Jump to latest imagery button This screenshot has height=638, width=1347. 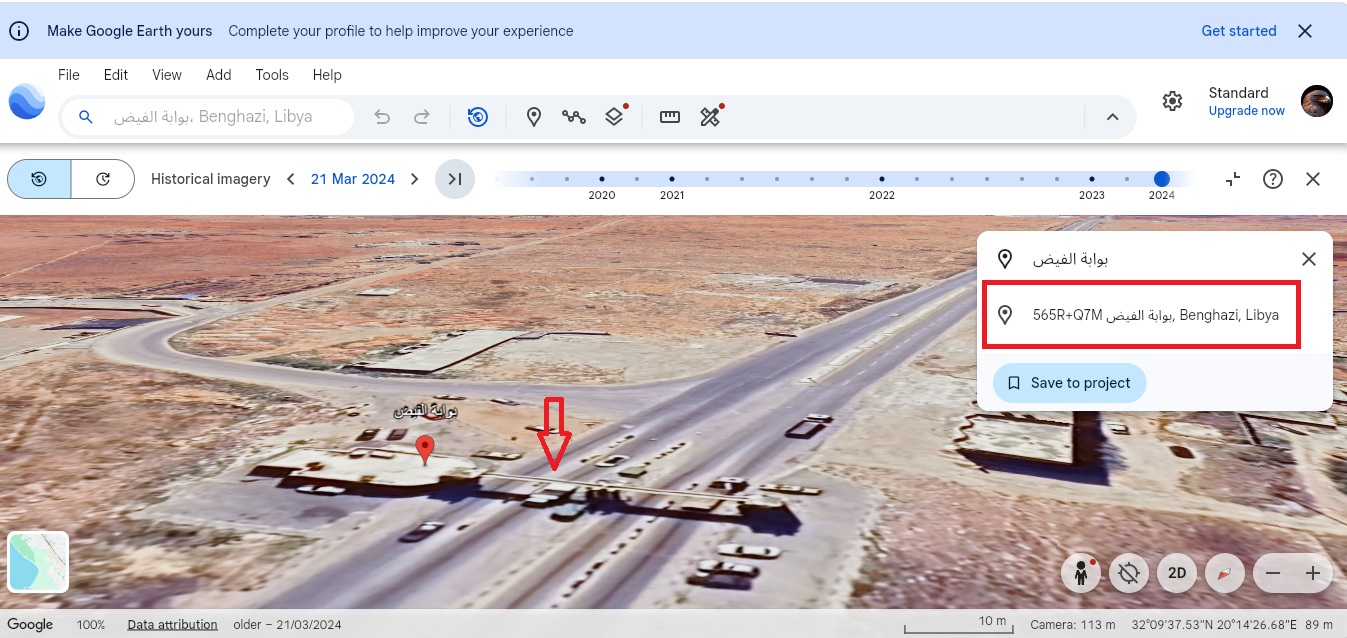(455, 179)
